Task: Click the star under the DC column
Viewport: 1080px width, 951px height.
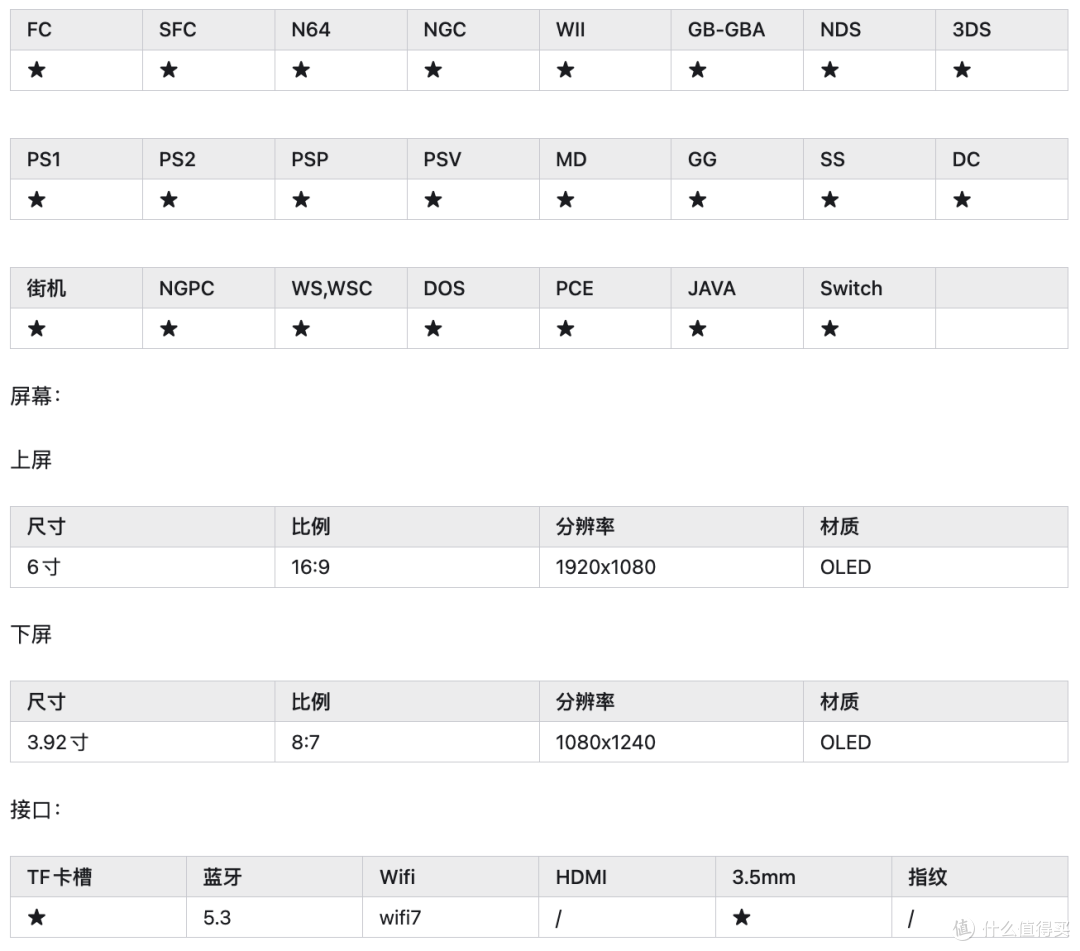Action: (x=962, y=200)
